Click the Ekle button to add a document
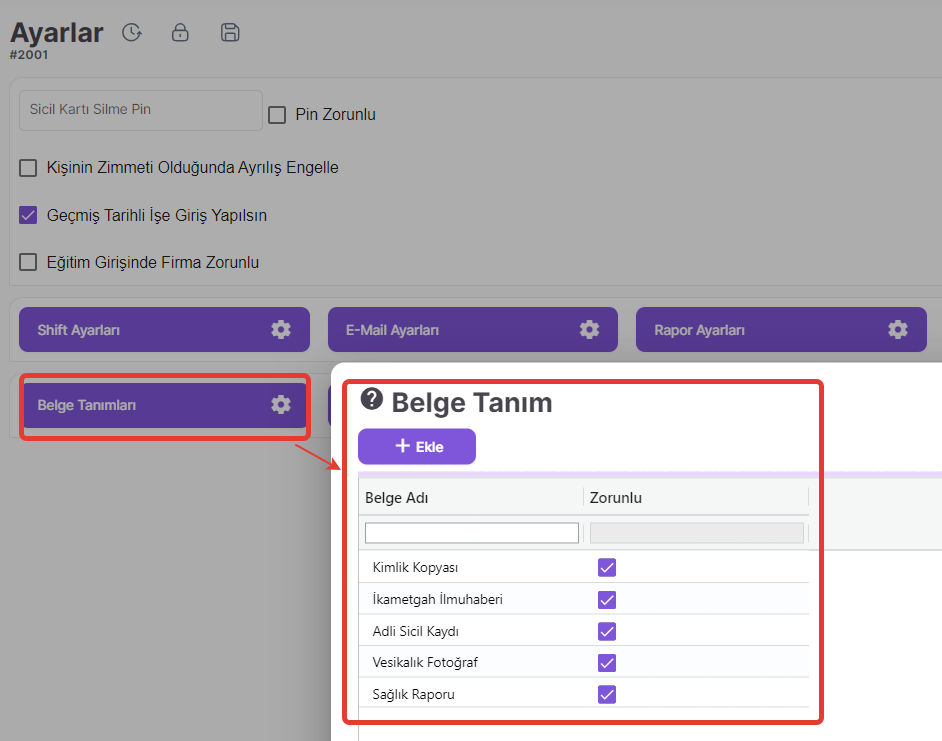The image size is (942, 741). coord(417,447)
